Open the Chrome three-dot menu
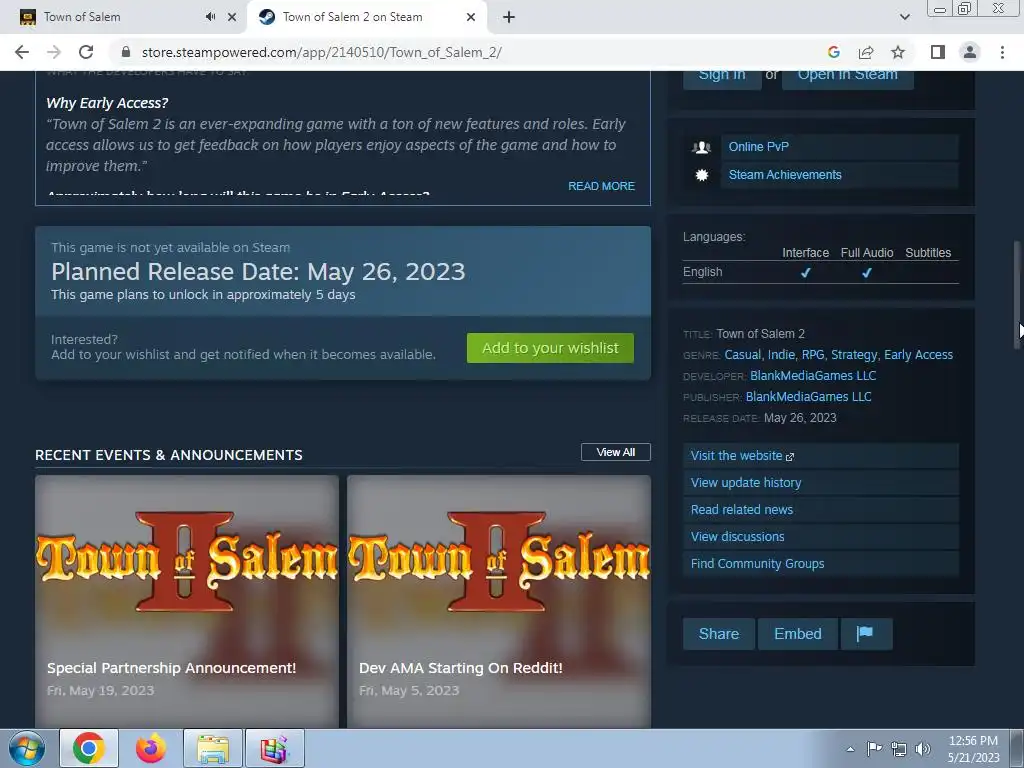Image resolution: width=1024 pixels, height=768 pixels. pyautogui.click(x=1002, y=52)
